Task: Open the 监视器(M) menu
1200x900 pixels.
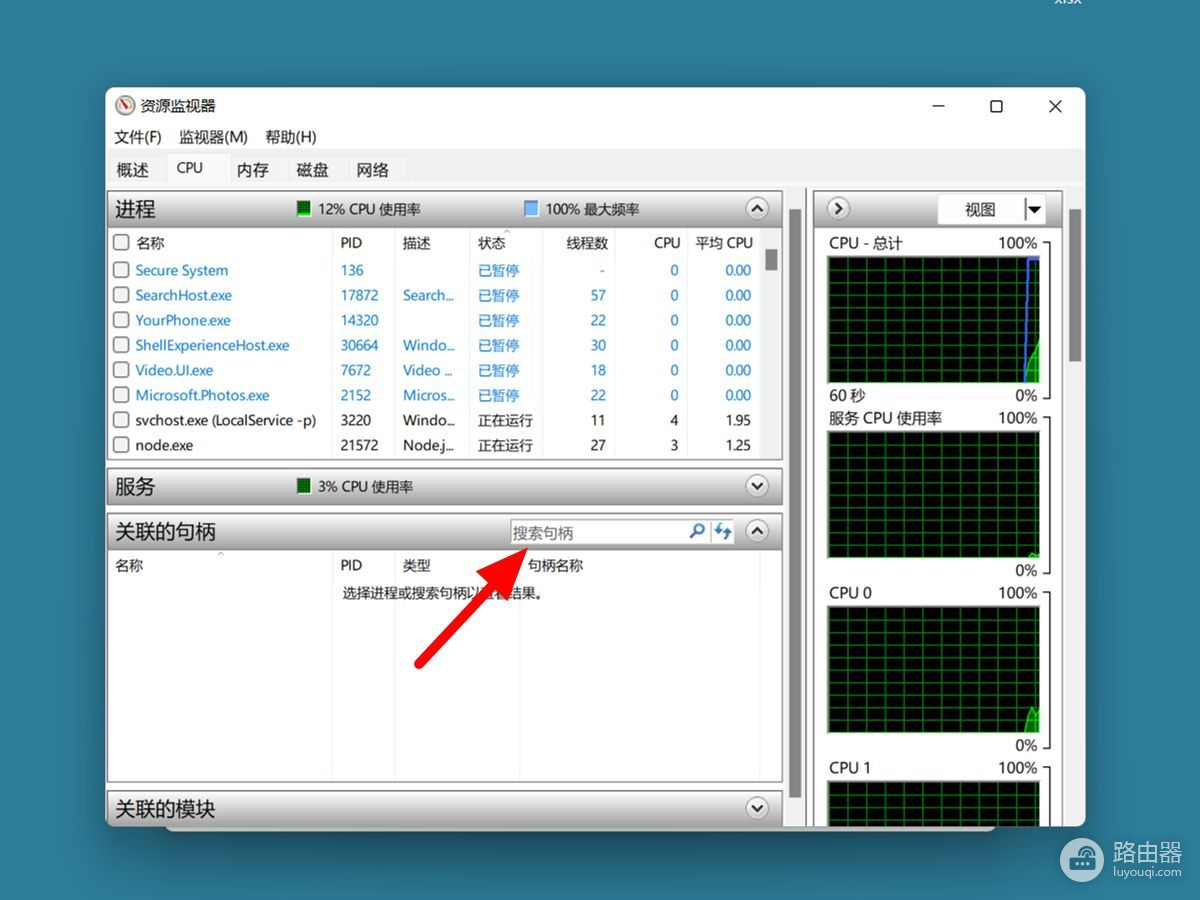Action: point(213,137)
